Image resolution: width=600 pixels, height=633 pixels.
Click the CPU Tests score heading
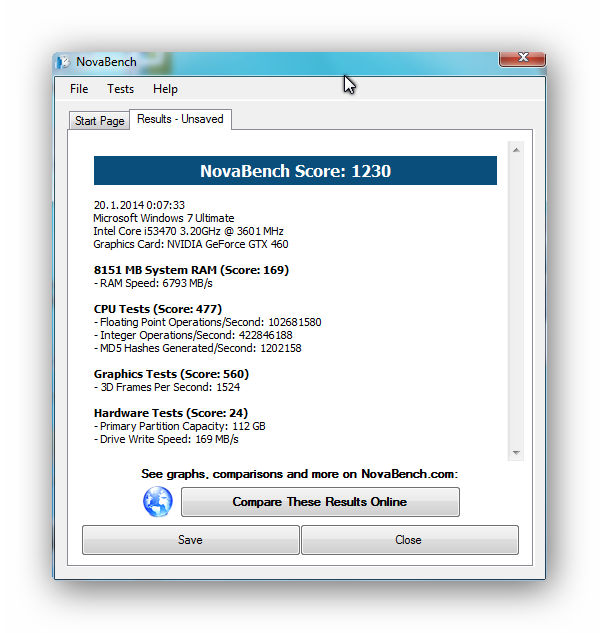(158, 309)
